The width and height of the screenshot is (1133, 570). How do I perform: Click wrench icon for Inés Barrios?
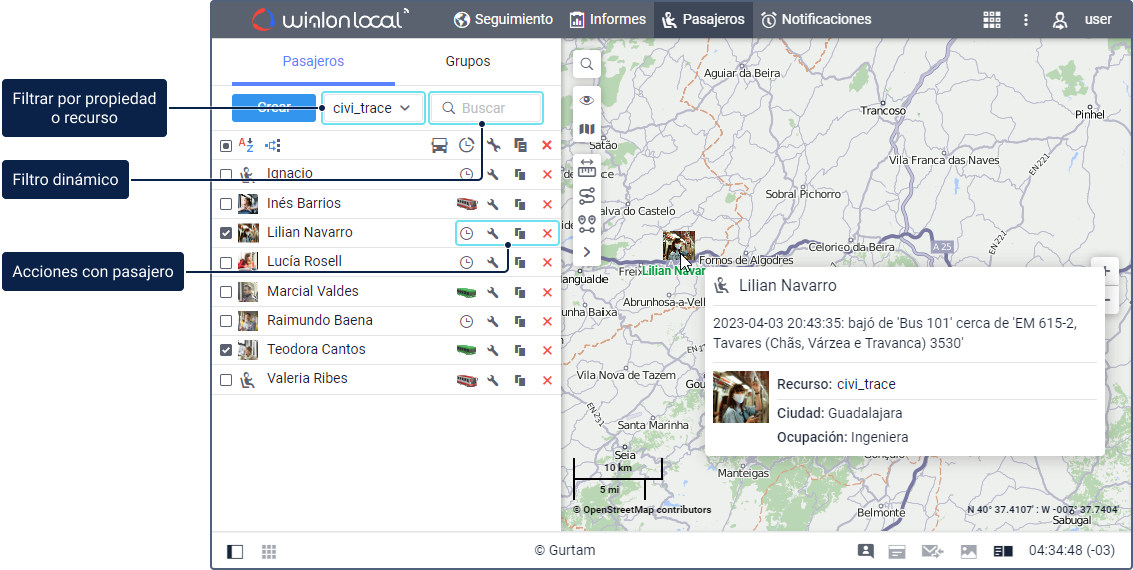pos(493,204)
